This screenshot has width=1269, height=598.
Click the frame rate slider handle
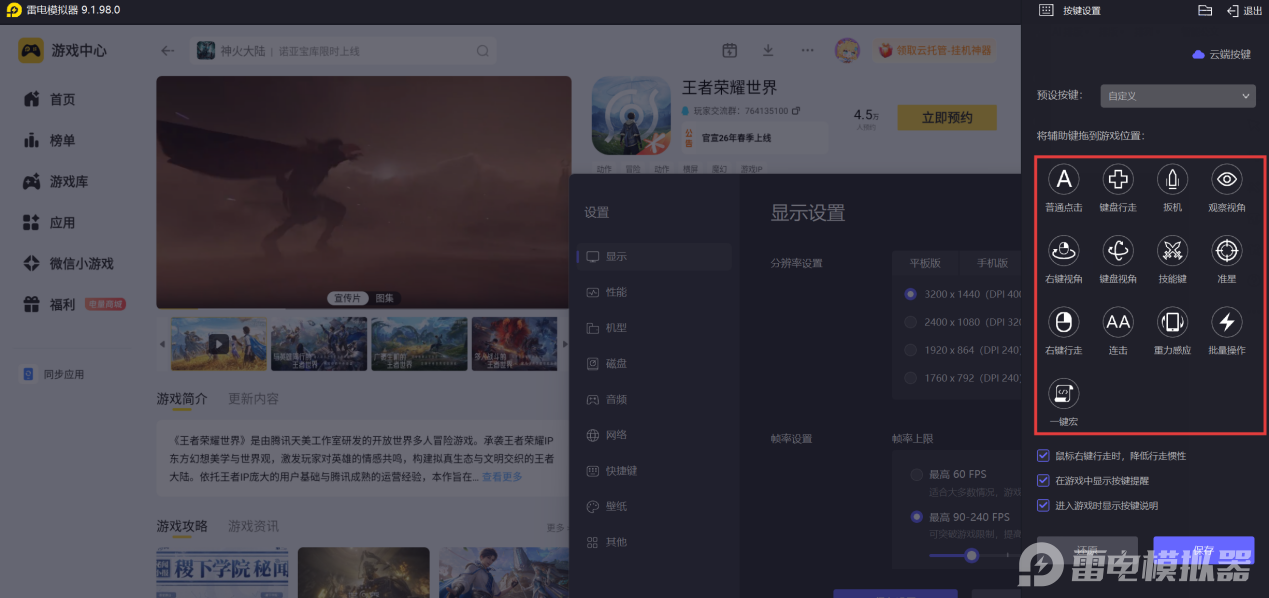(x=970, y=555)
